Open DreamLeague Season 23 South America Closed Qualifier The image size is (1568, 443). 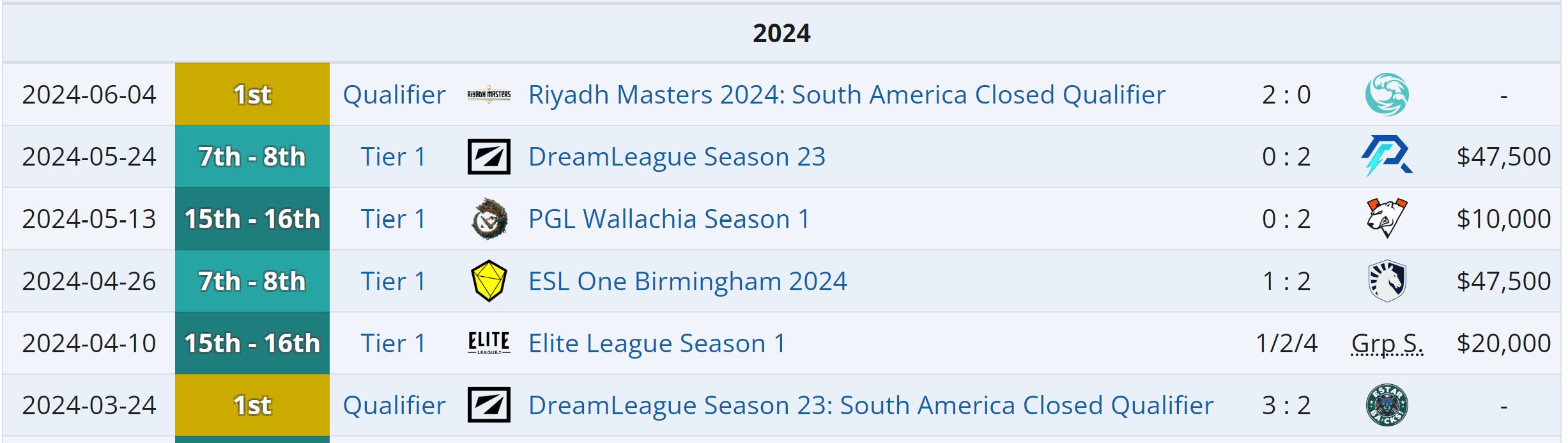pyautogui.click(x=870, y=405)
